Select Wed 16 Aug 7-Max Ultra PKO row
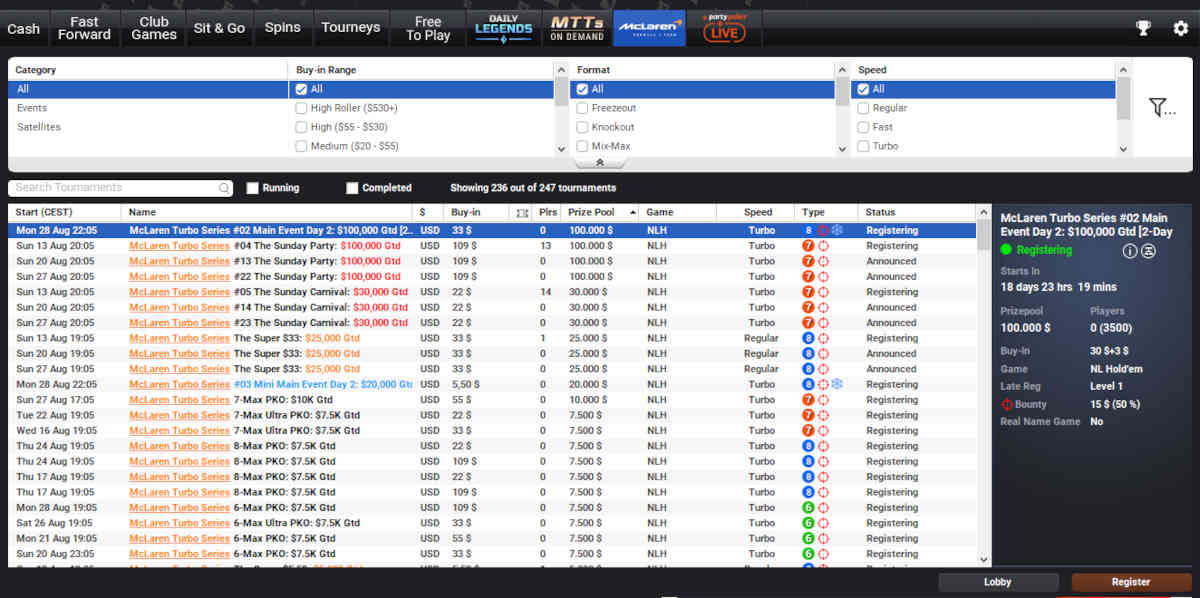This screenshot has width=1200, height=598. pos(492,430)
